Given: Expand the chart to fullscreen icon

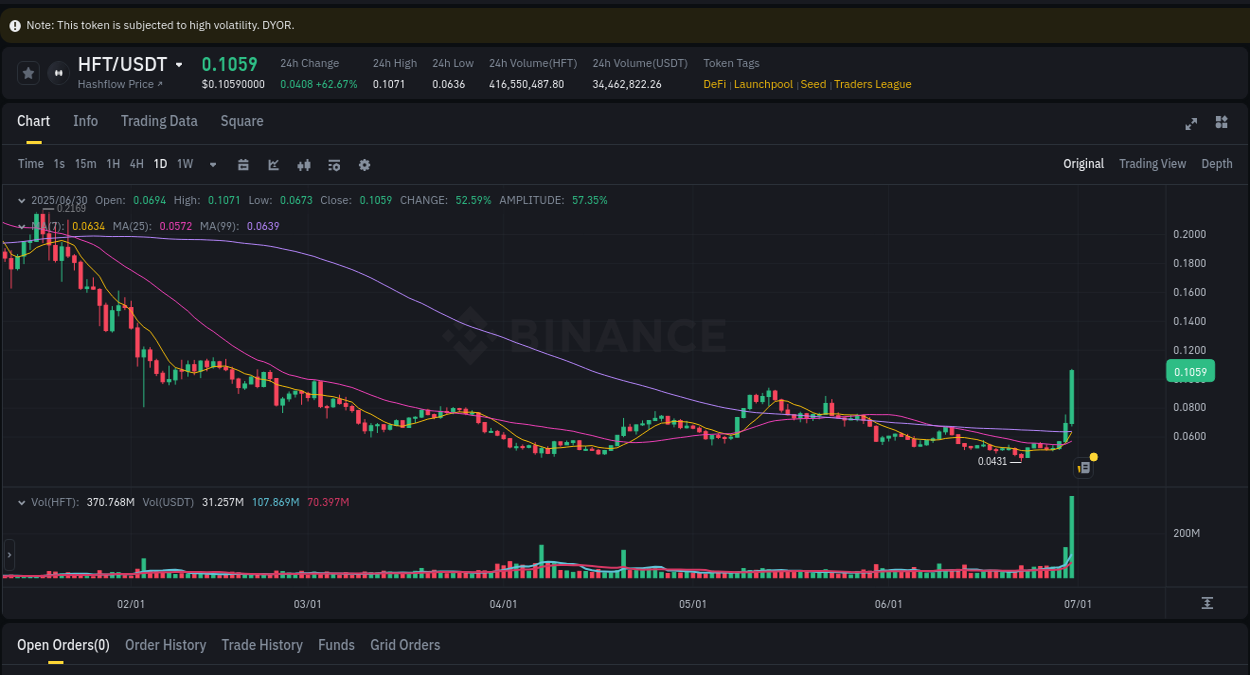Looking at the screenshot, I should pyautogui.click(x=1191, y=123).
